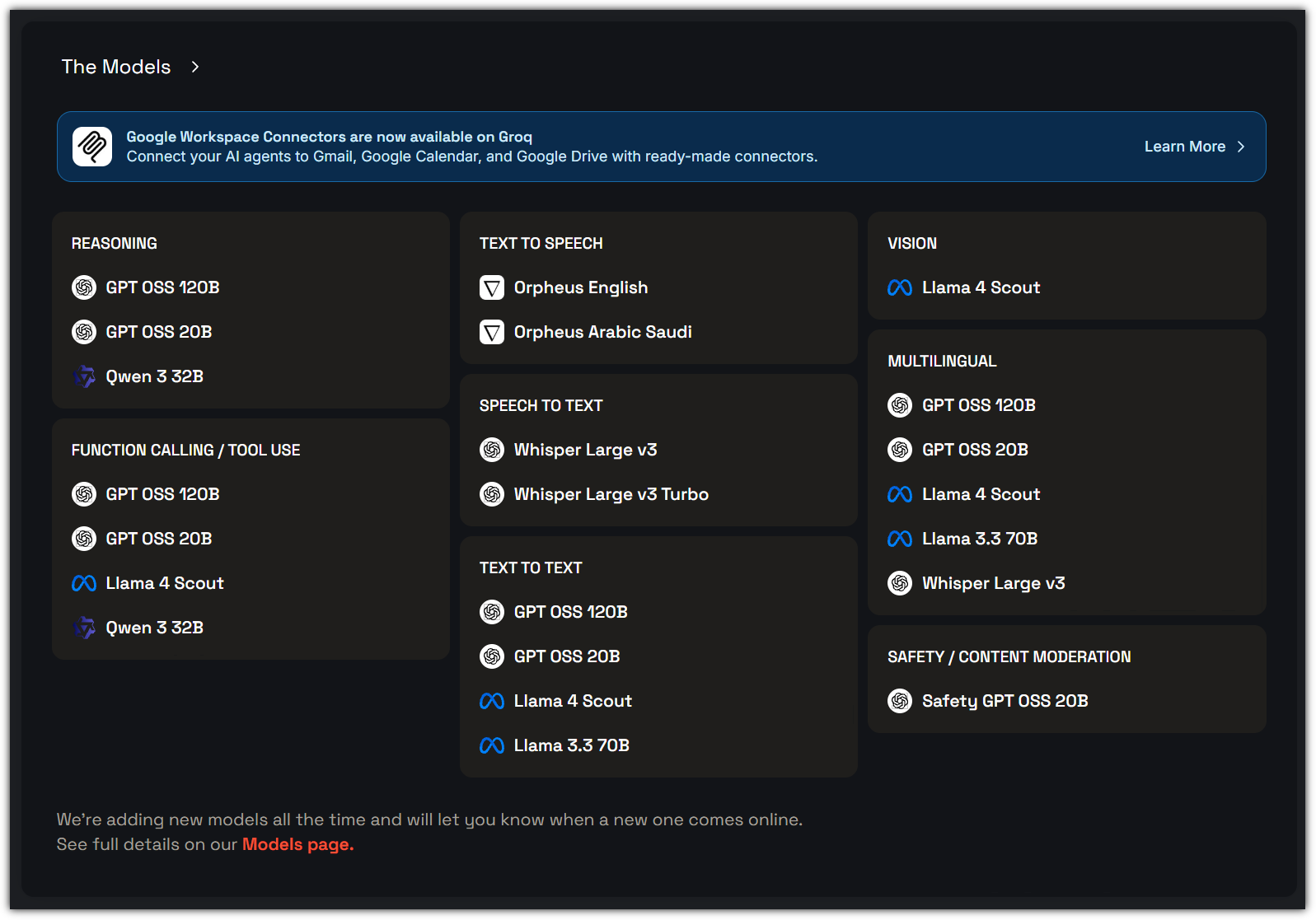The width and height of the screenshot is (1316, 920).
Task: Open Whisper Large v3 name under Multilingual
Action: (x=994, y=583)
